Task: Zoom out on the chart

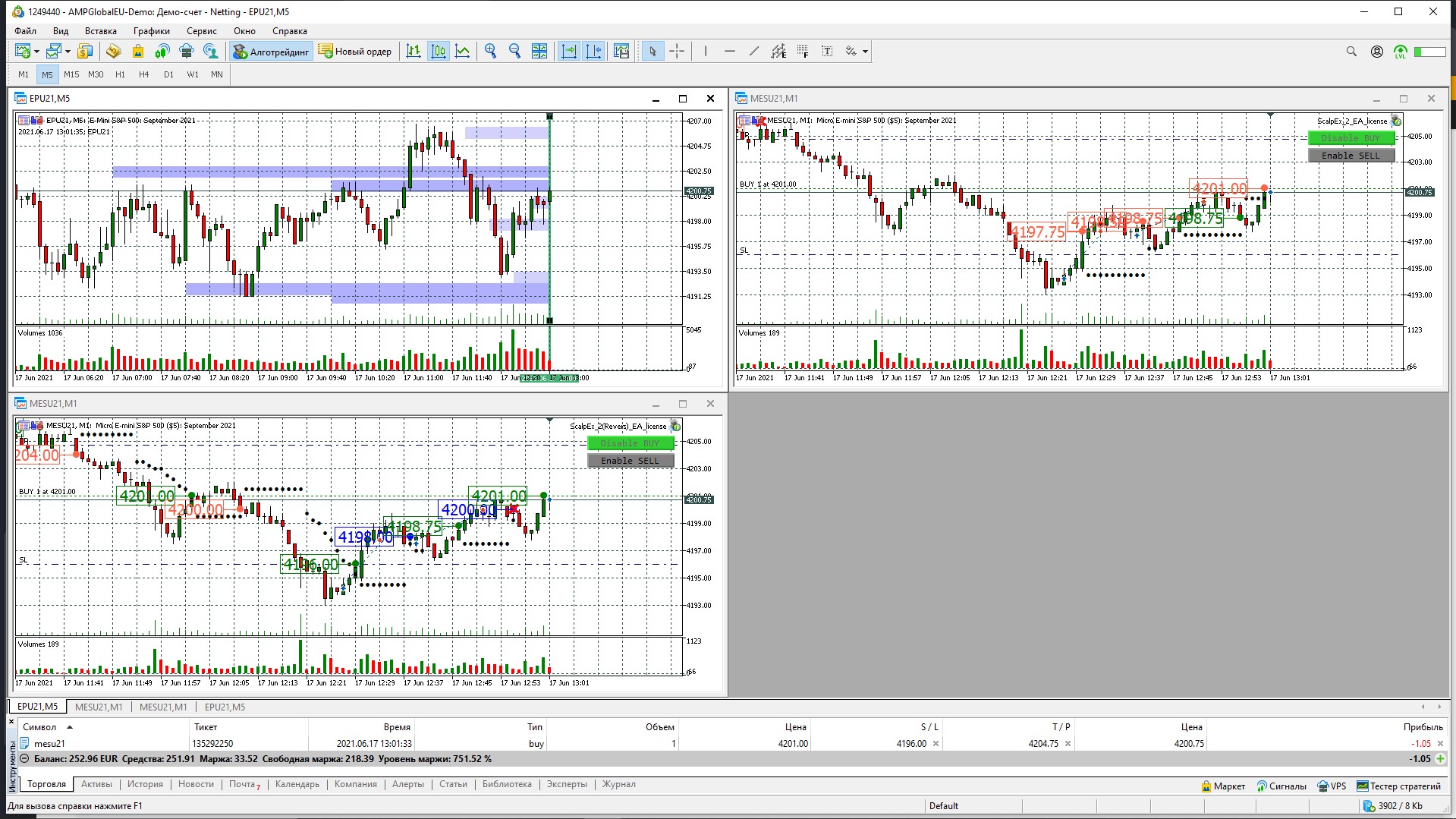Action: [515, 52]
